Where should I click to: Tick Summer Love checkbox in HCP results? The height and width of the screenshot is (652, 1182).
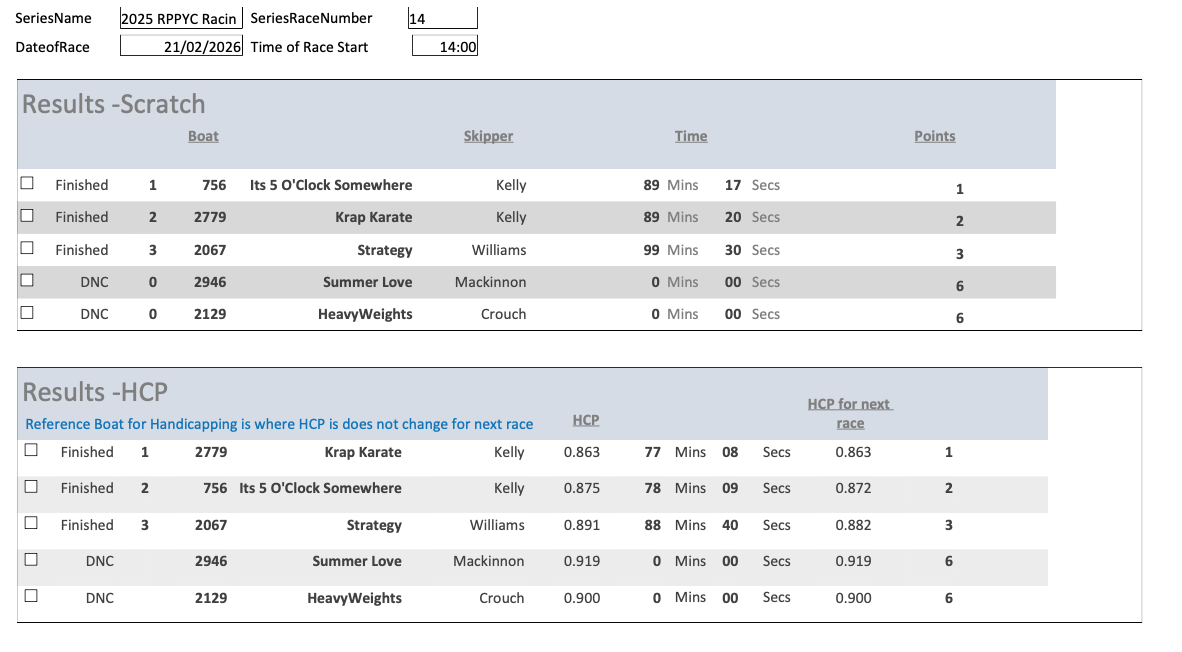(31, 560)
